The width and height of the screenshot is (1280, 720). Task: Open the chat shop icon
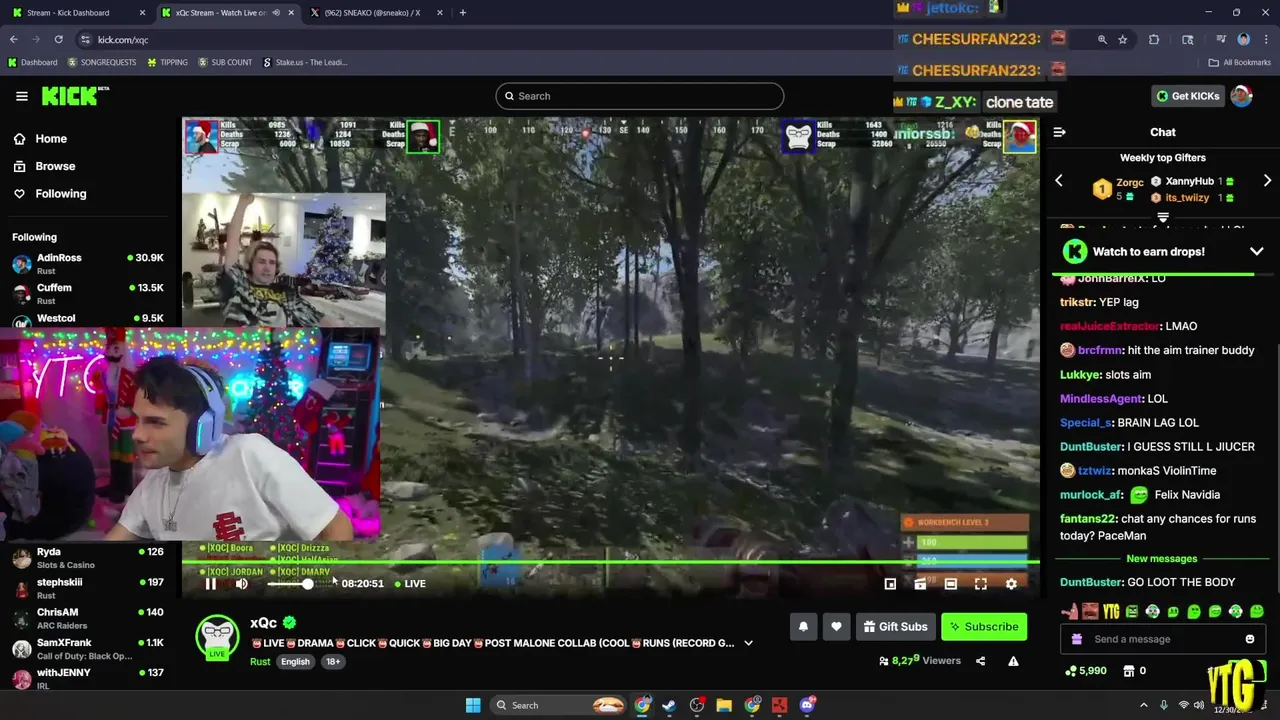[x=1129, y=671]
